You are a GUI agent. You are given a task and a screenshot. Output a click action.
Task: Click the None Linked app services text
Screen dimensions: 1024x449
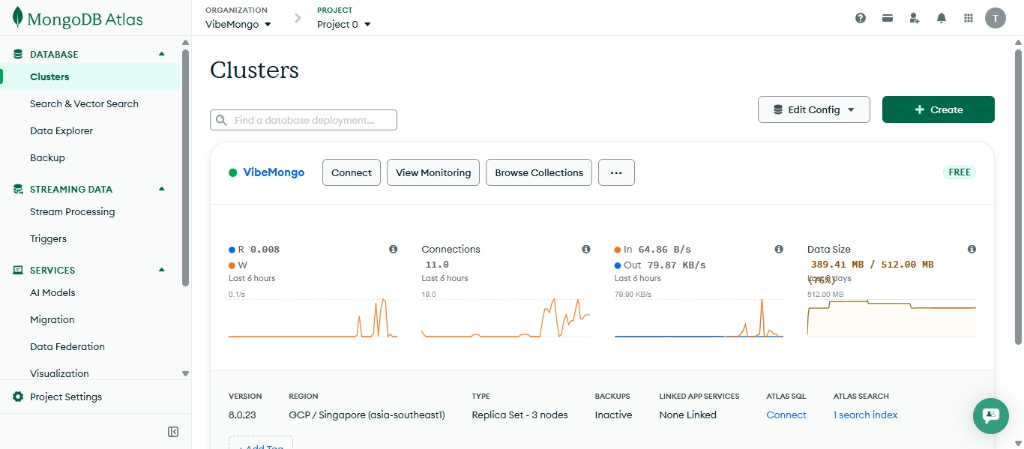point(688,415)
